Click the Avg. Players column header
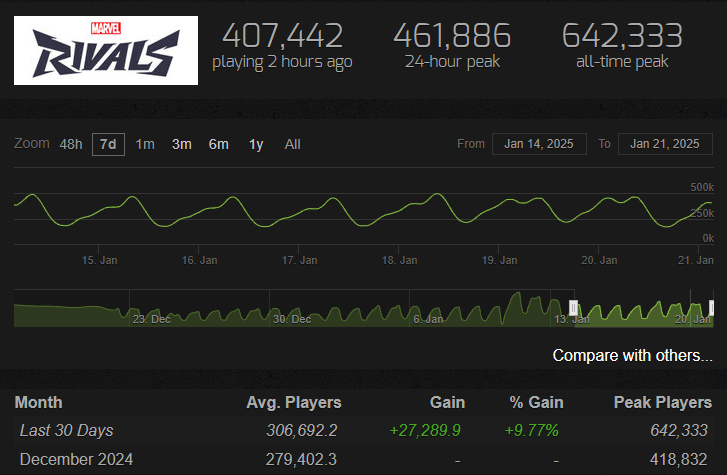Image resolution: width=727 pixels, height=475 pixels. [x=294, y=402]
